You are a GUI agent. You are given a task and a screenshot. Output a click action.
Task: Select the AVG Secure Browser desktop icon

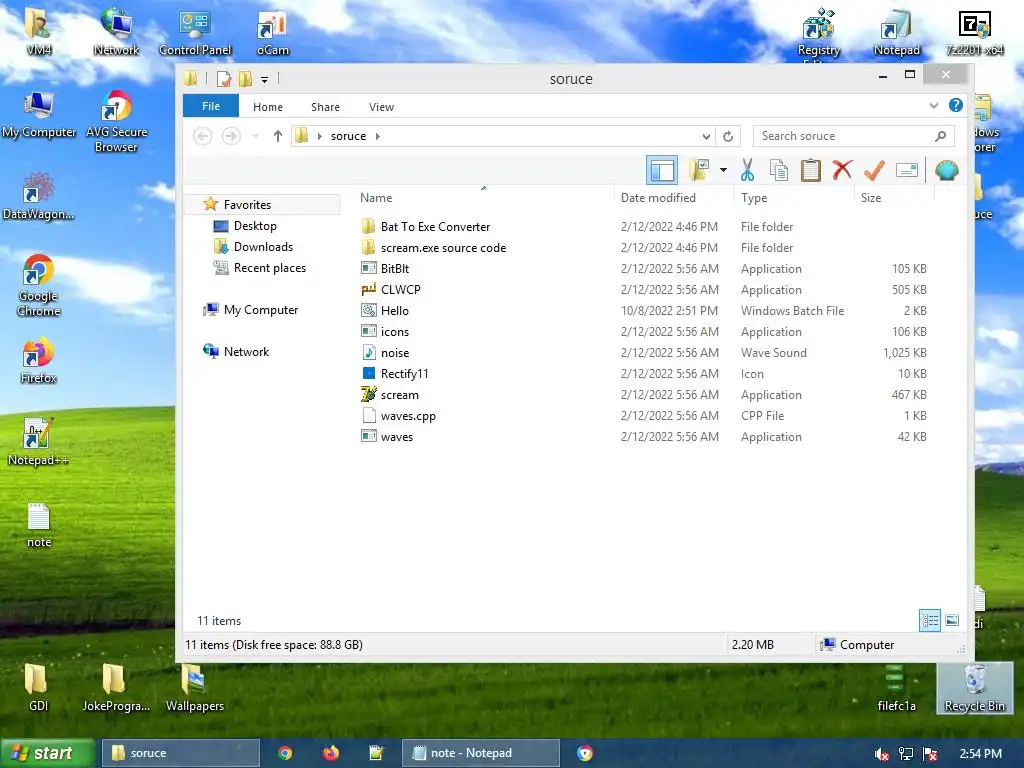[116, 121]
